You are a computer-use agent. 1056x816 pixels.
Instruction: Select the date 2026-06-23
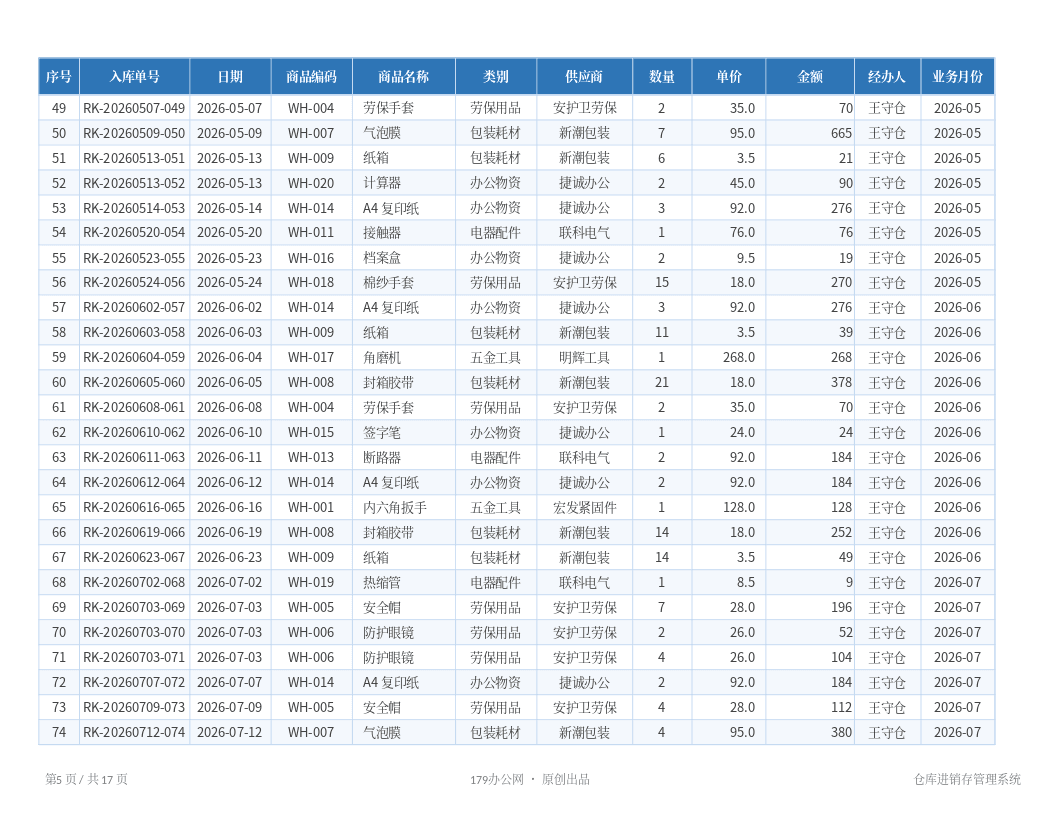[x=230, y=557]
